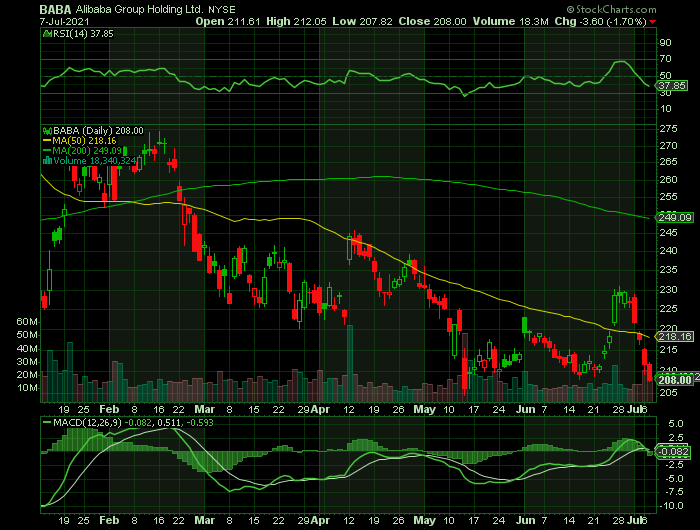This screenshot has height=530, width=700.
Task: Click the candlestick icon beside BABA (Daily)
Action: pyautogui.click(x=47, y=131)
